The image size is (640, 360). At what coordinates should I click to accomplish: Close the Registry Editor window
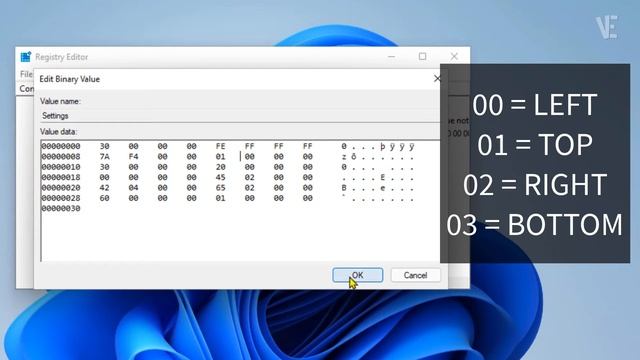454,56
